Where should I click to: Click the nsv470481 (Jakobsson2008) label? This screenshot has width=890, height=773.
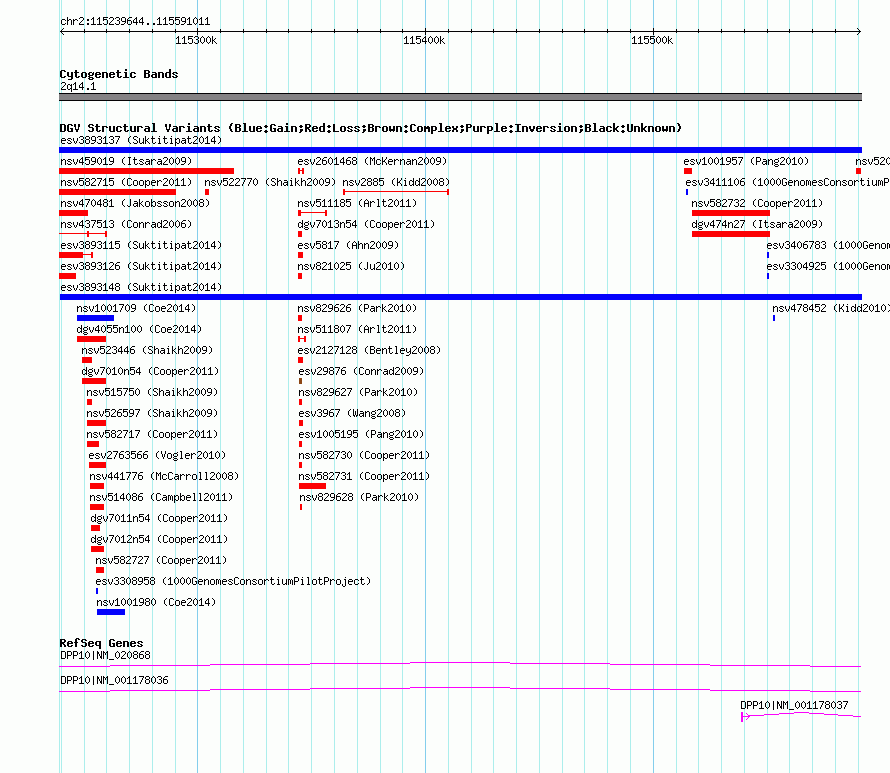point(135,203)
